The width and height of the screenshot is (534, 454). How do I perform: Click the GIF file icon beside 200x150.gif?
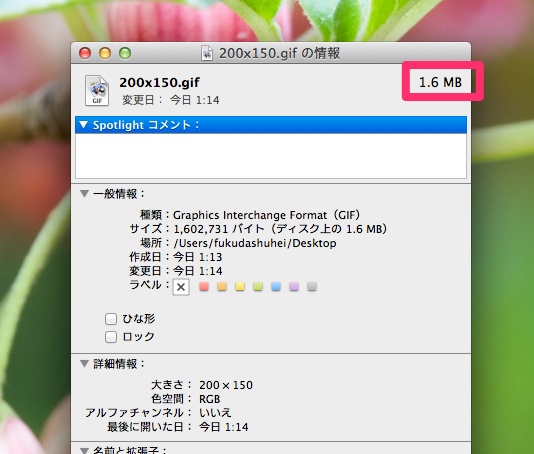click(97, 91)
